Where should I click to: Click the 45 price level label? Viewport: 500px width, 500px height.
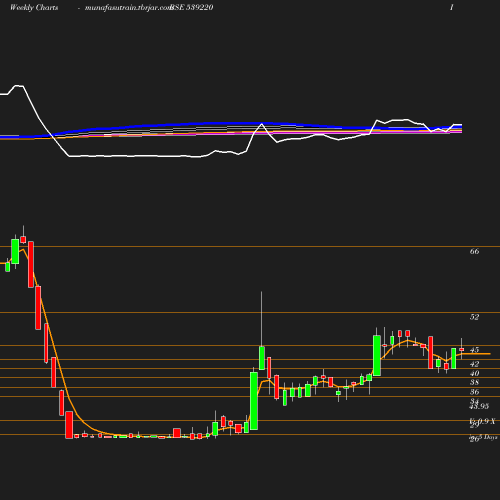(x=474, y=350)
